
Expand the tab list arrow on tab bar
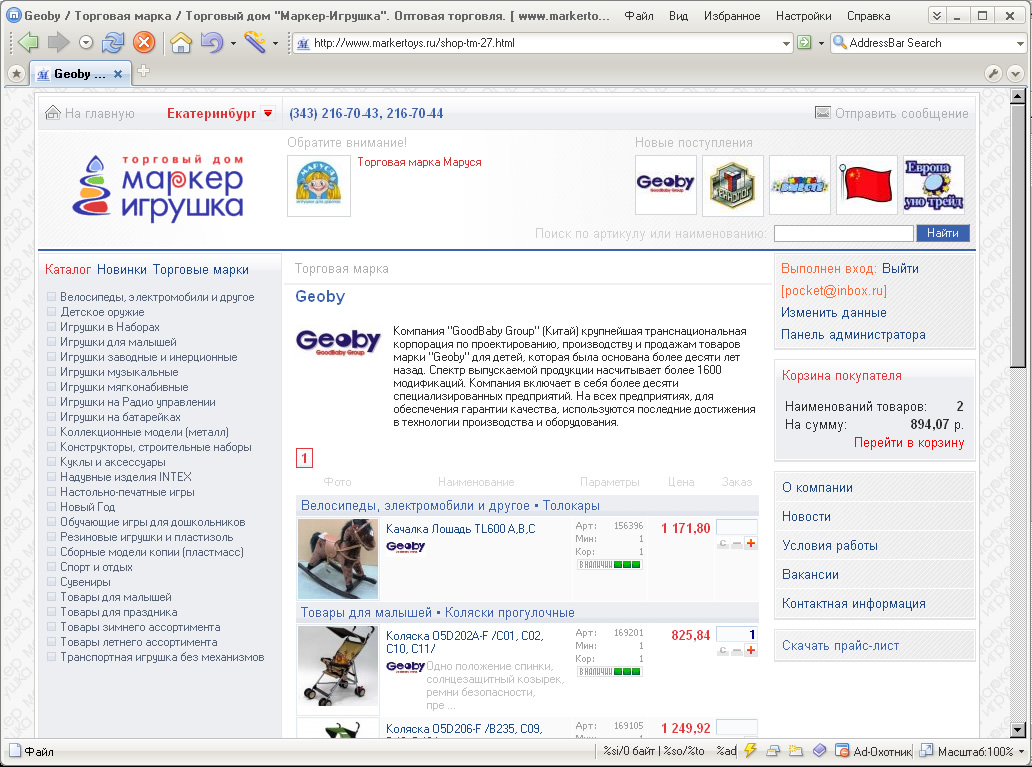point(1015,74)
